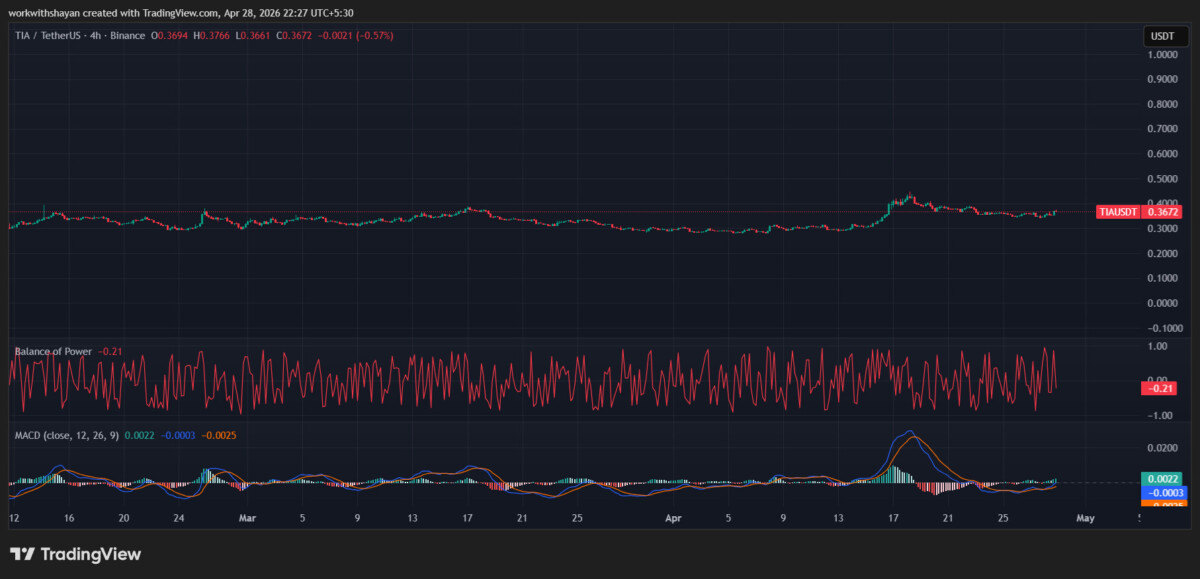Click the 12 date label at axis start

coord(14,519)
